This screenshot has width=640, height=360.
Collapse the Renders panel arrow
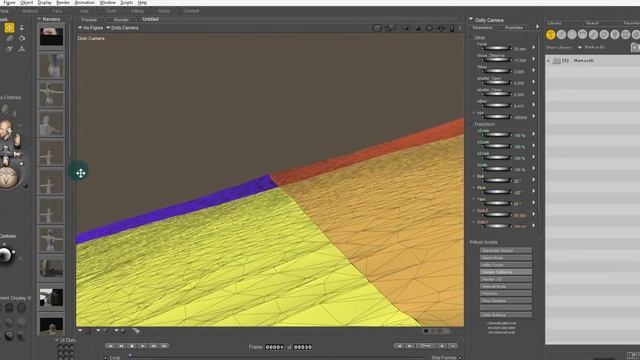coord(40,19)
